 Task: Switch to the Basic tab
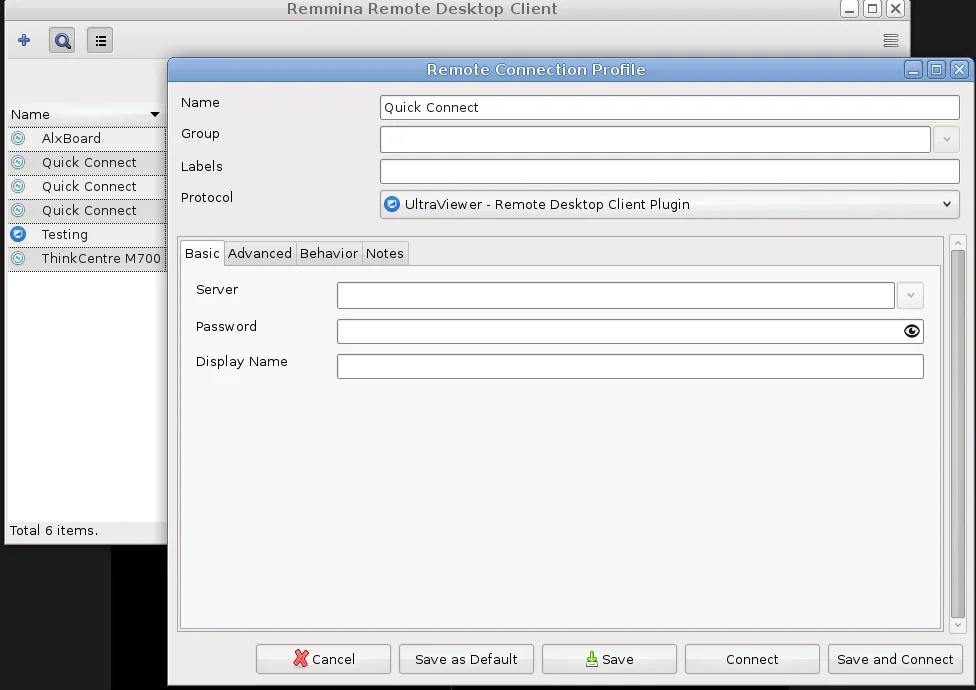click(x=202, y=253)
